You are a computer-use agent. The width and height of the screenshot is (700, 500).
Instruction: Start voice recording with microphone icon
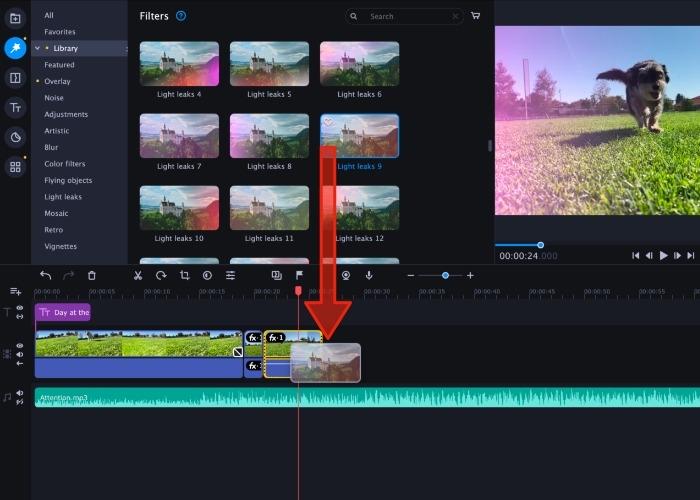pos(369,275)
